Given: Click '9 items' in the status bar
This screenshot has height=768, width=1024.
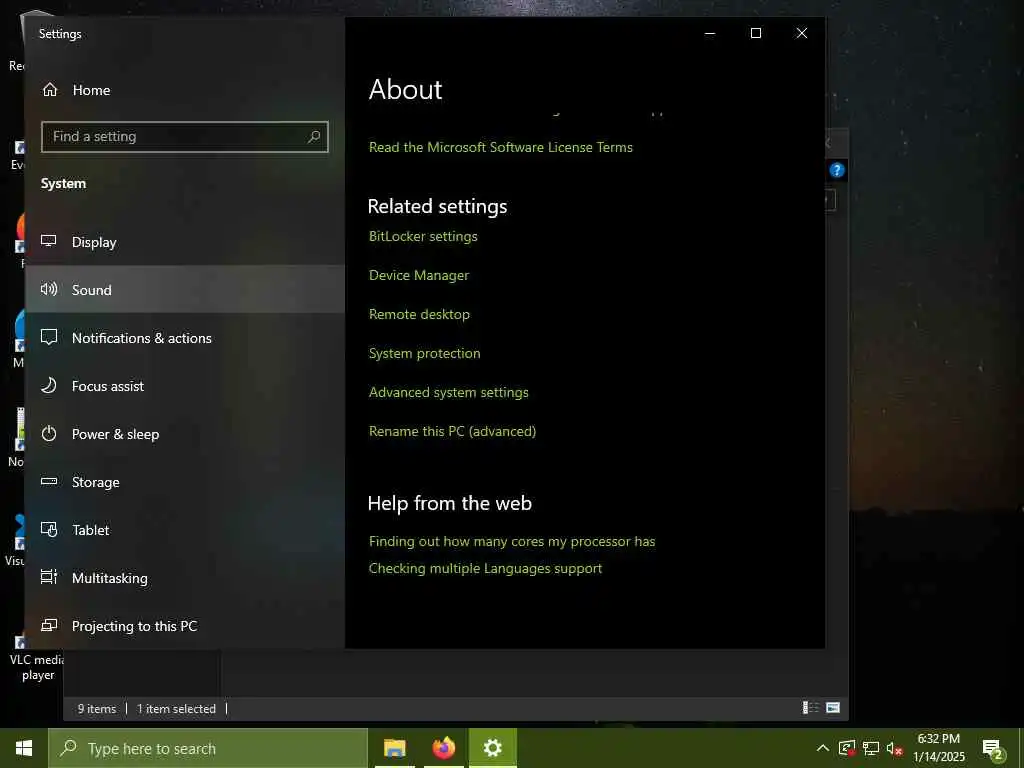Looking at the screenshot, I should tap(97, 709).
